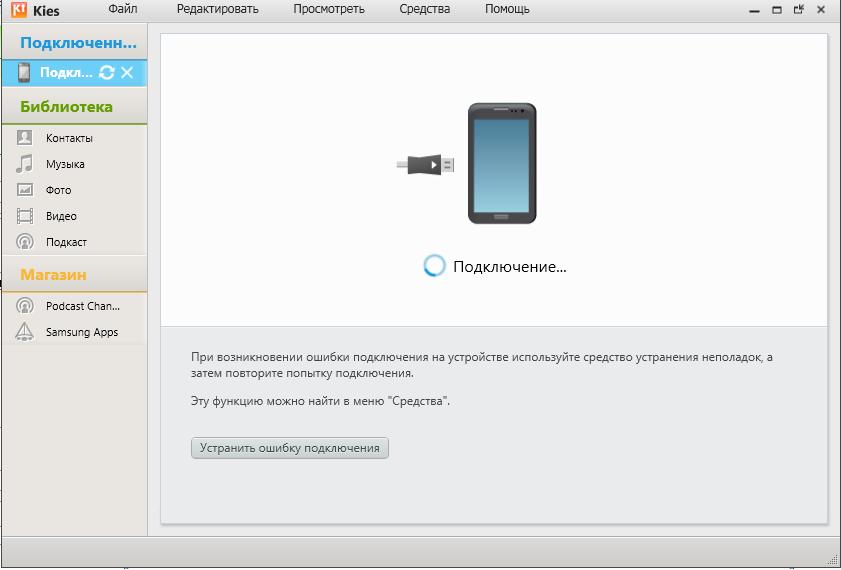Click the Подключение... spinner indicator
This screenshot has width=841, height=570.
(434, 265)
